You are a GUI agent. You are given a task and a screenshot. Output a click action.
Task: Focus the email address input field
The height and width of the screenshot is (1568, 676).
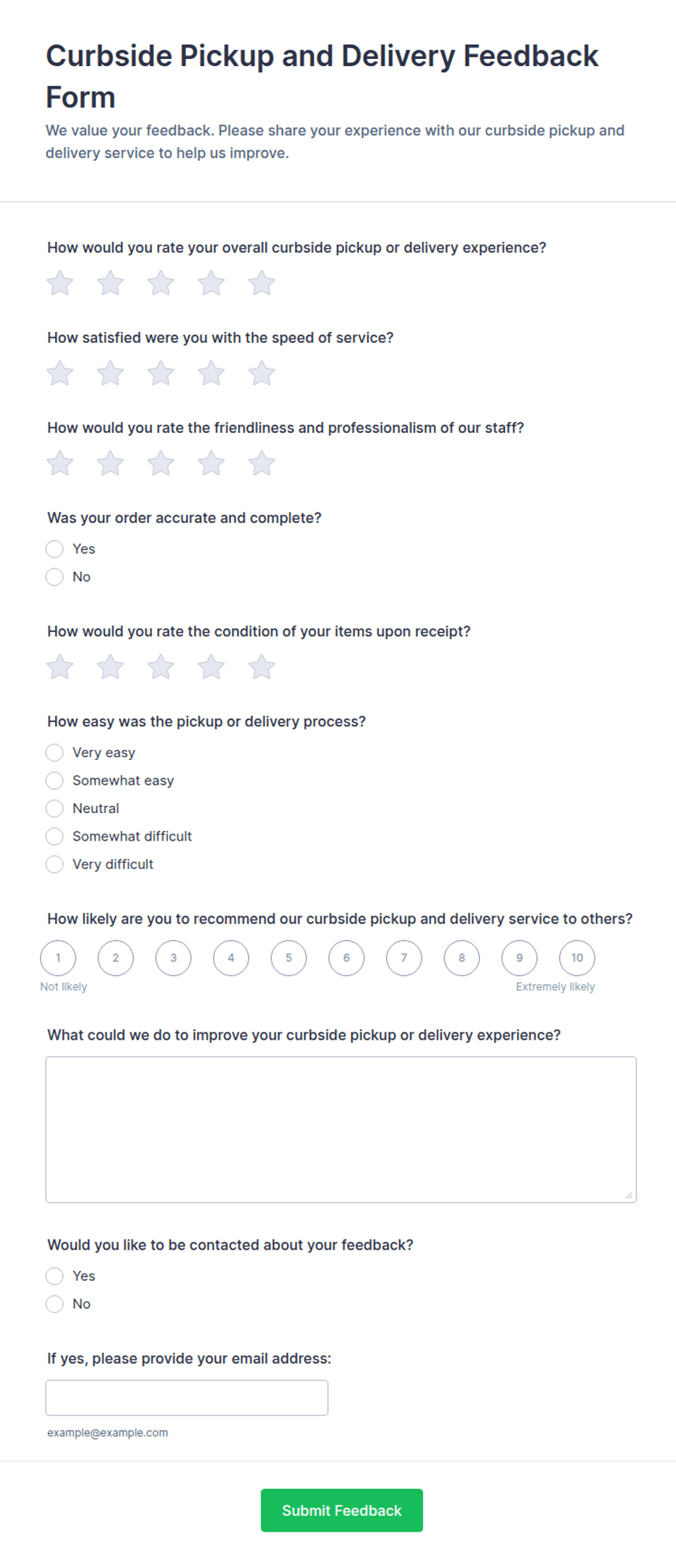(x=187, y=1397)
